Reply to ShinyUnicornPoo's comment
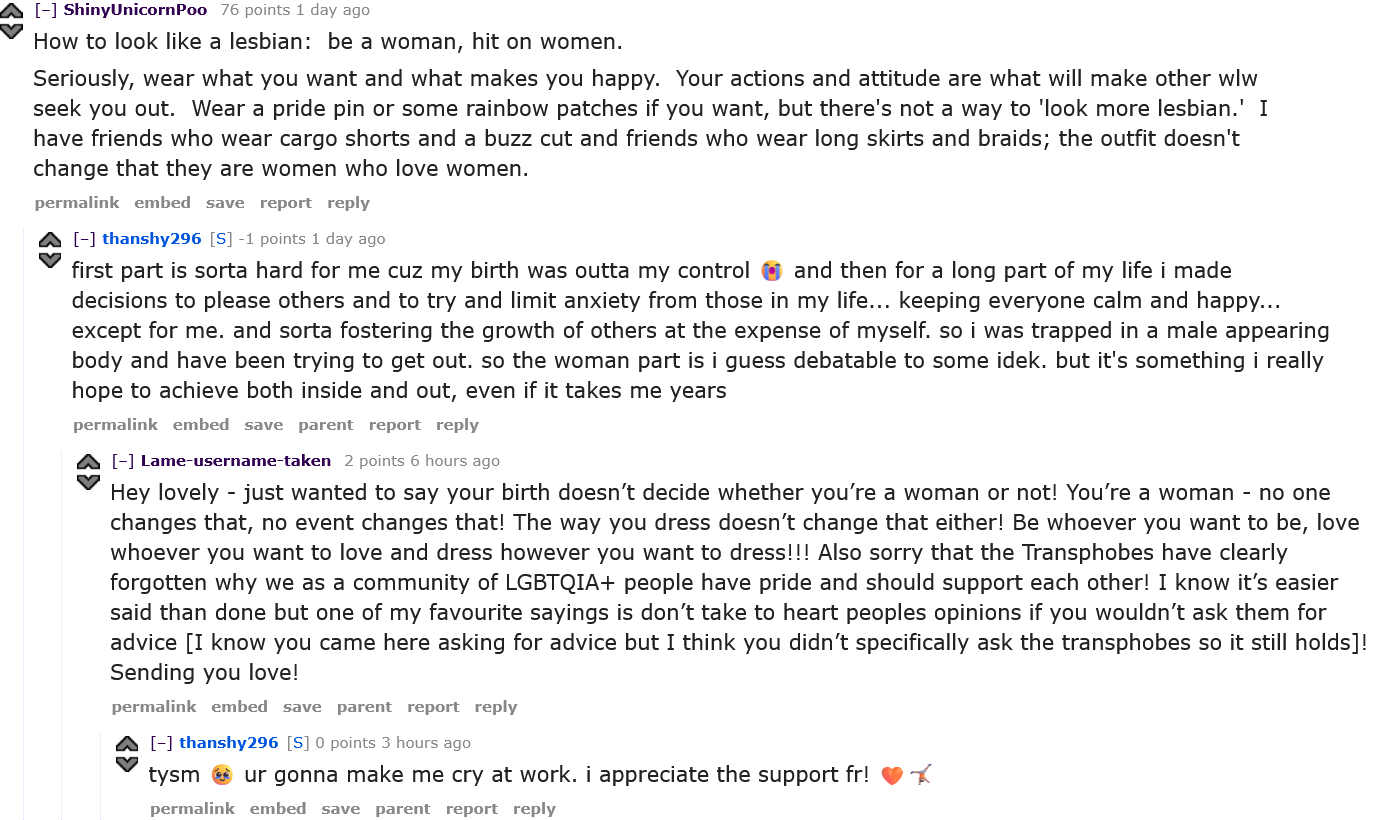Image resolution: width=1390 pixels, height=820 pixels. coord(348,203)
